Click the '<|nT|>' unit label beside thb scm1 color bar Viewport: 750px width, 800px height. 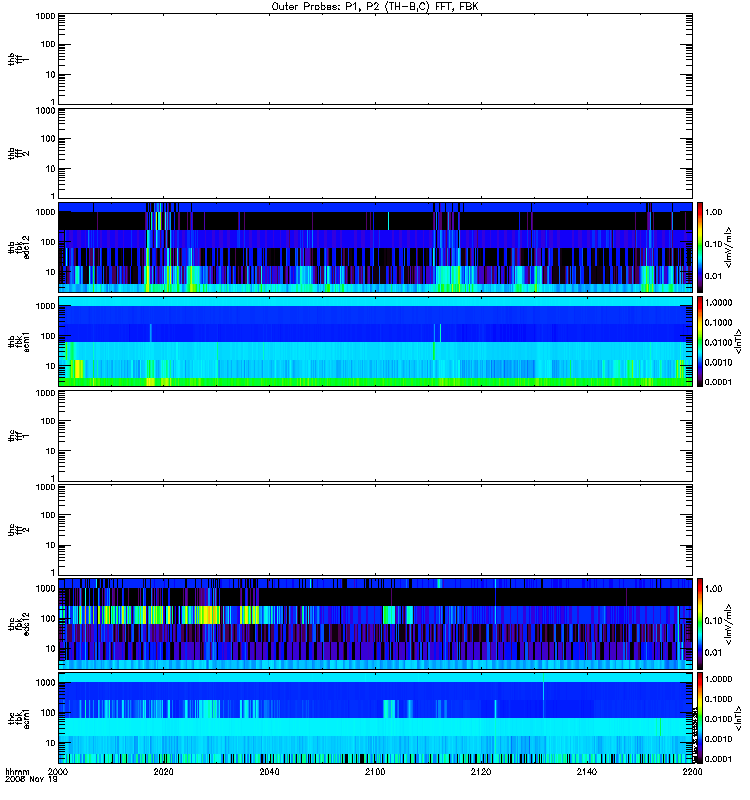coord(738,341)
